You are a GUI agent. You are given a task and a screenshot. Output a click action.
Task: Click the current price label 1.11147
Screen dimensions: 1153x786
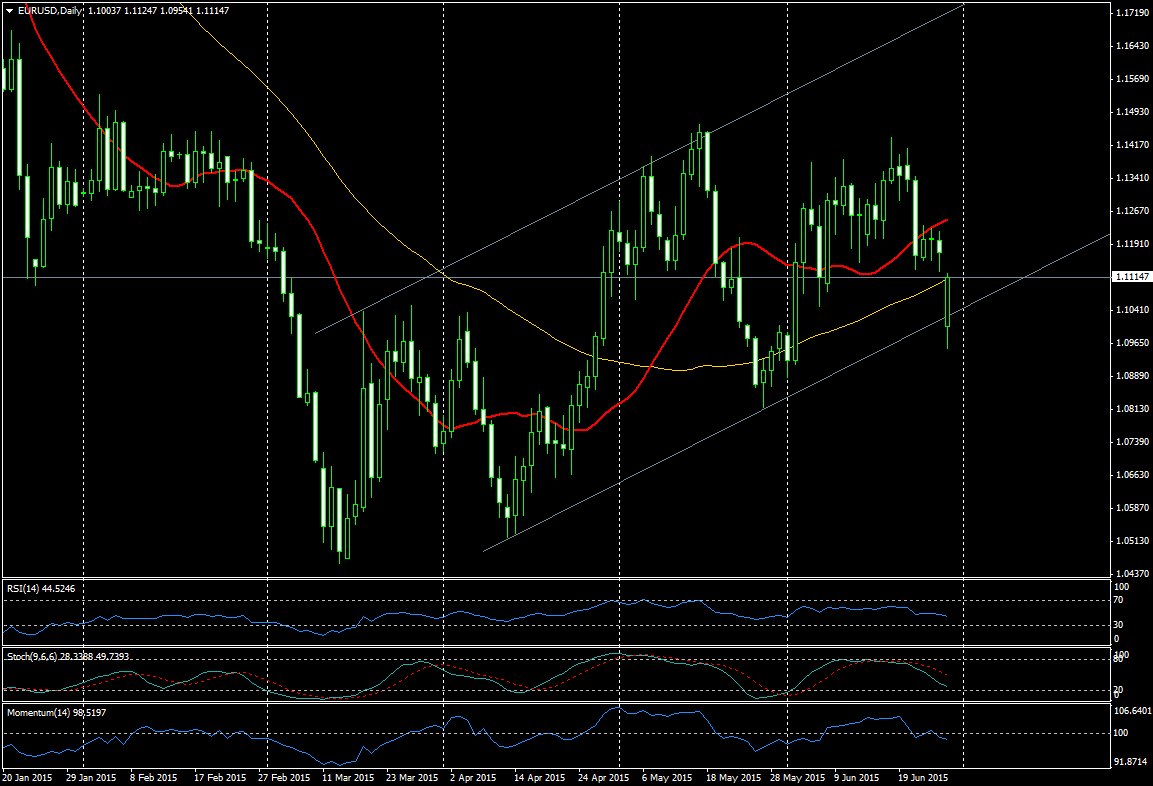pyautogui.click(x=1132, y=277)
